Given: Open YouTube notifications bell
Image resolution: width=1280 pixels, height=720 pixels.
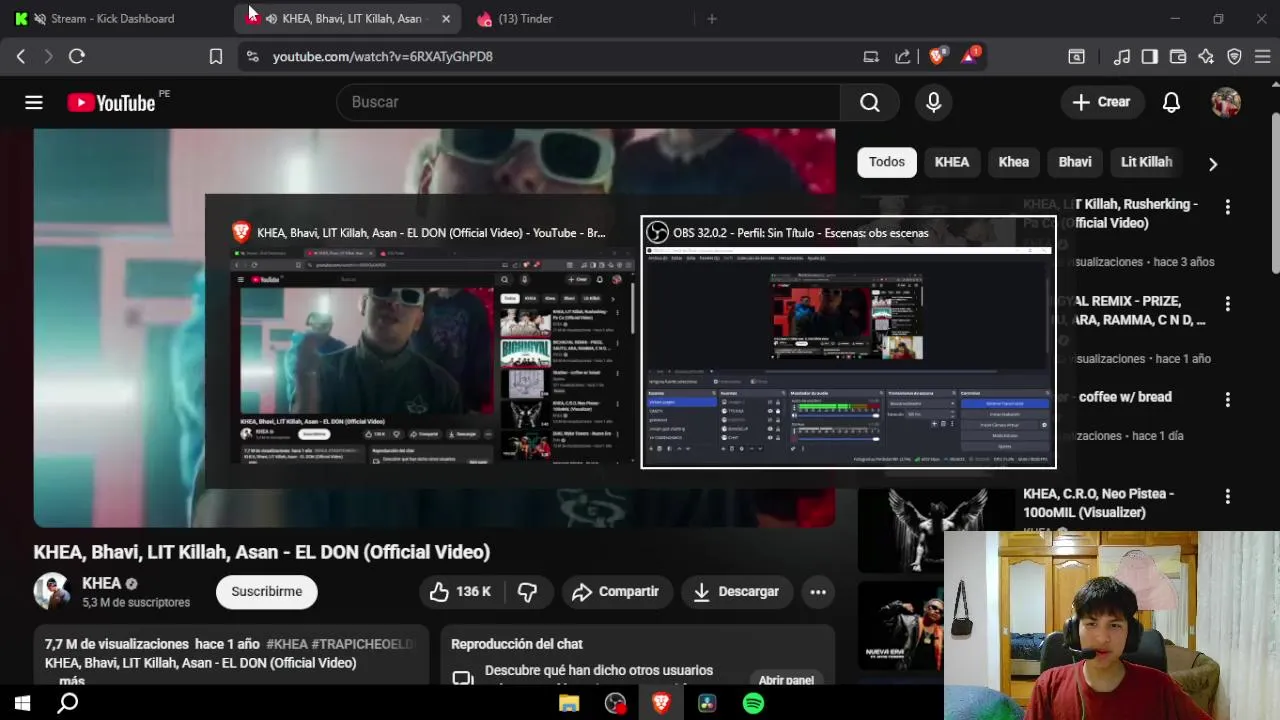Looking at the screenshot, I should pos(1171,102).
